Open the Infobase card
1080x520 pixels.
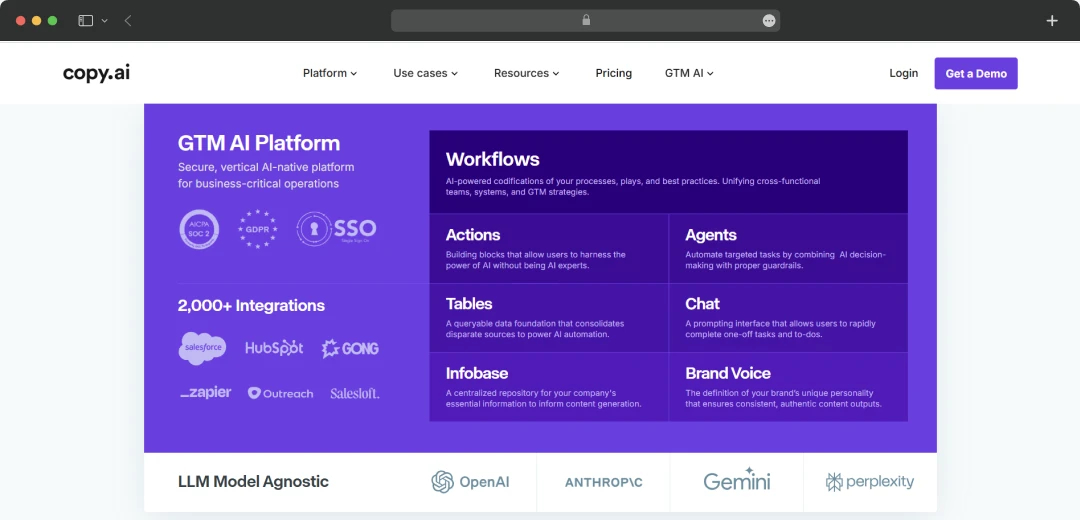tap(549, 387)
